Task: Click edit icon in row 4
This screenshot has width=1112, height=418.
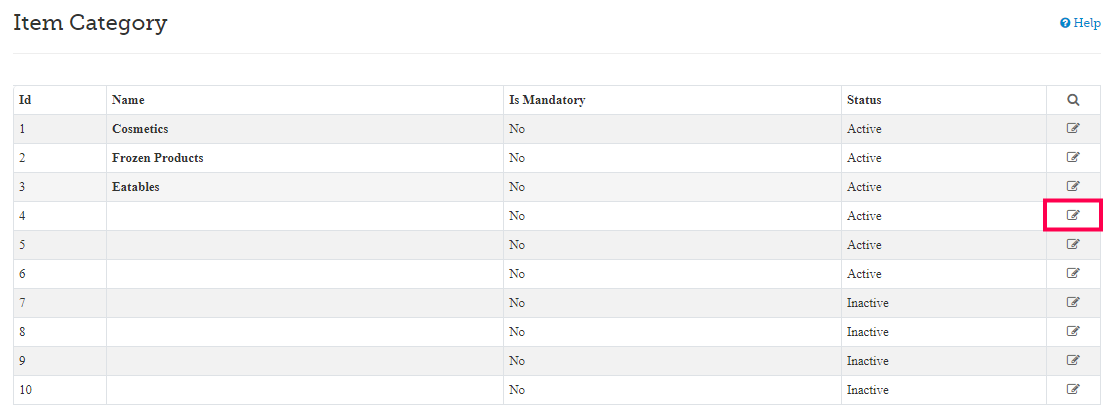Action: coord(1073,215)
